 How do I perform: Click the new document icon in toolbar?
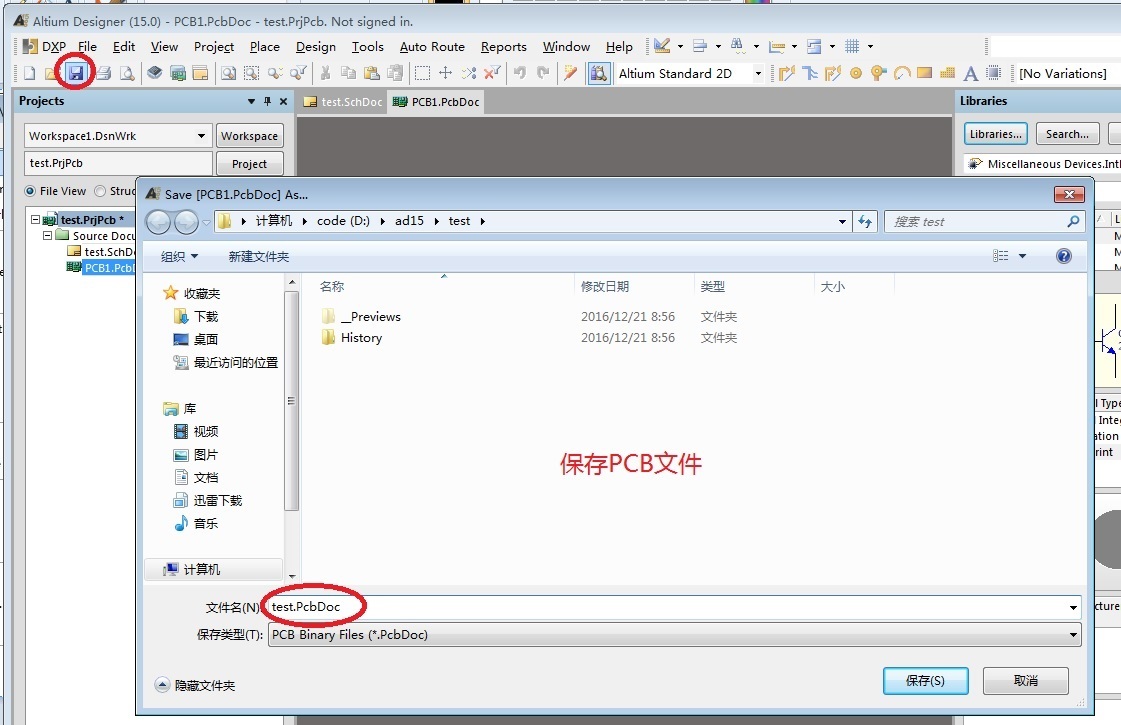pyautogui.click(x=29, y=73)
